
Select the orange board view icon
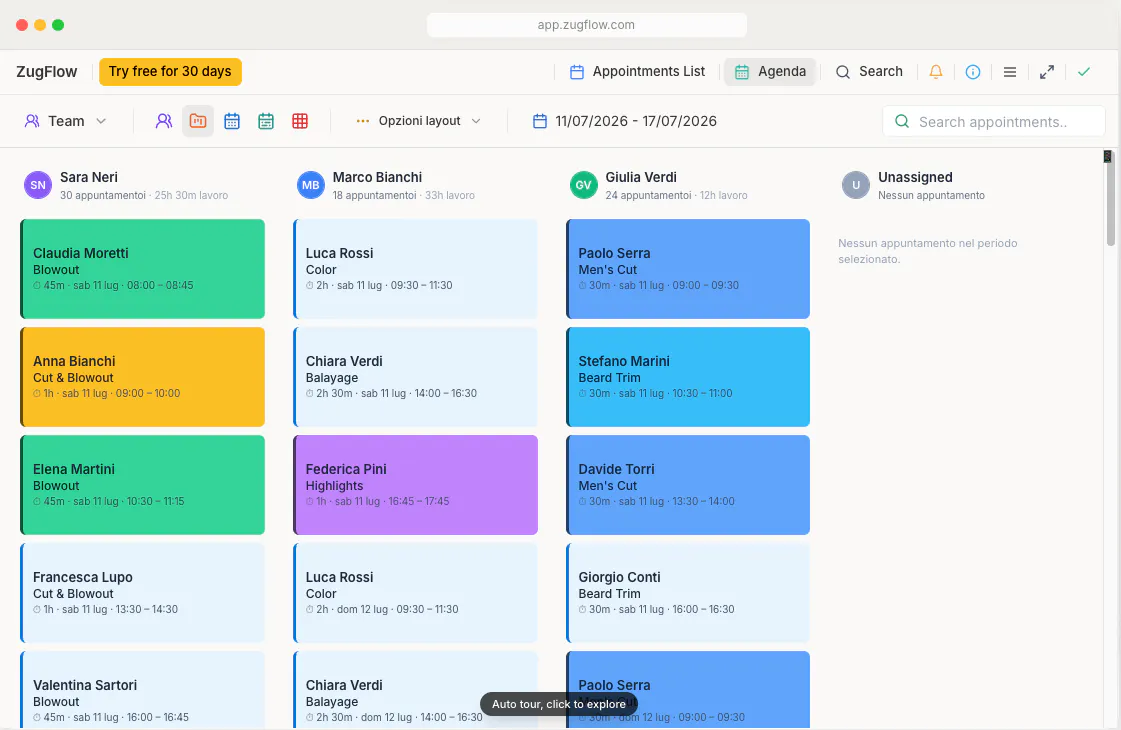198,121
